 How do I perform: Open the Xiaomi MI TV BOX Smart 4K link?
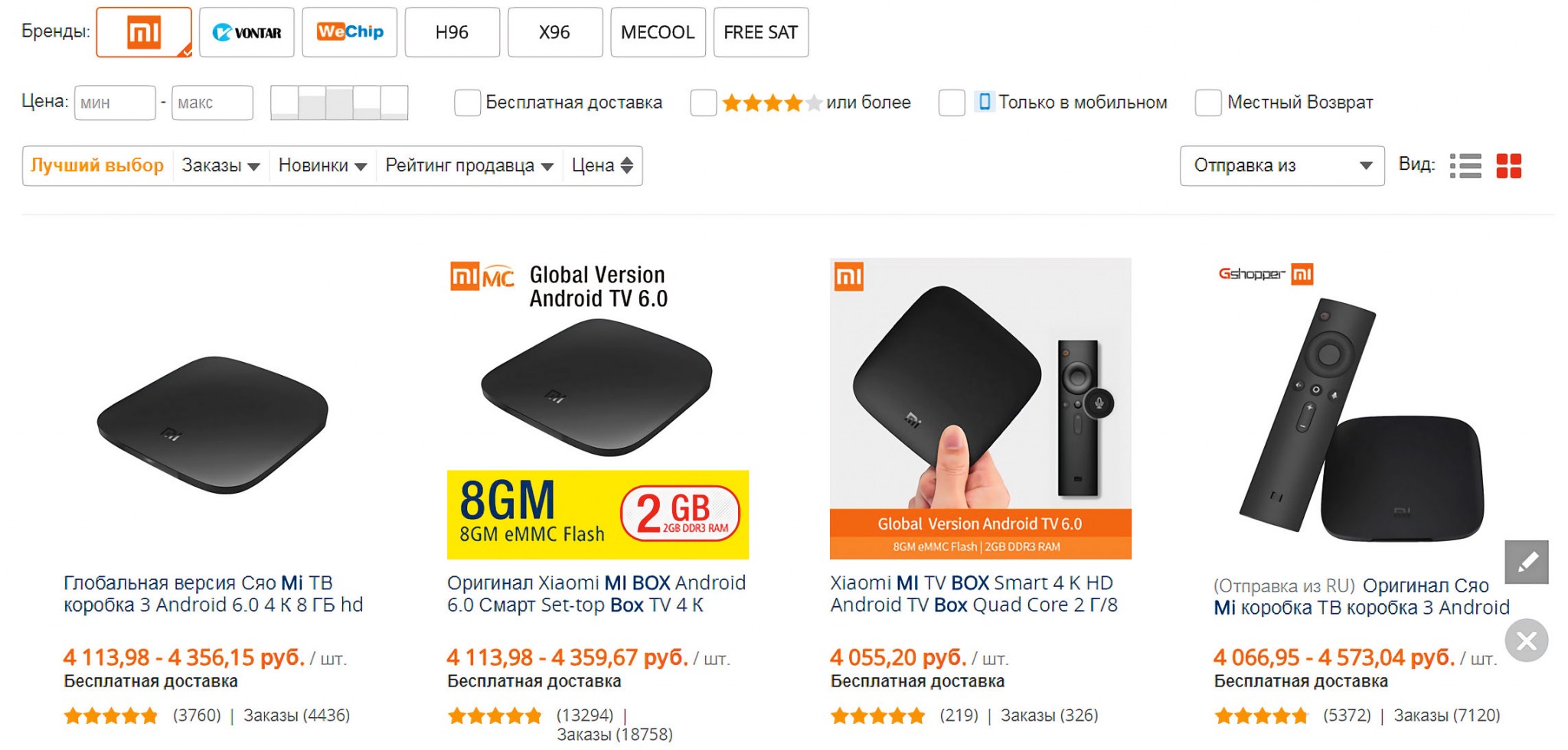point(973,594)
